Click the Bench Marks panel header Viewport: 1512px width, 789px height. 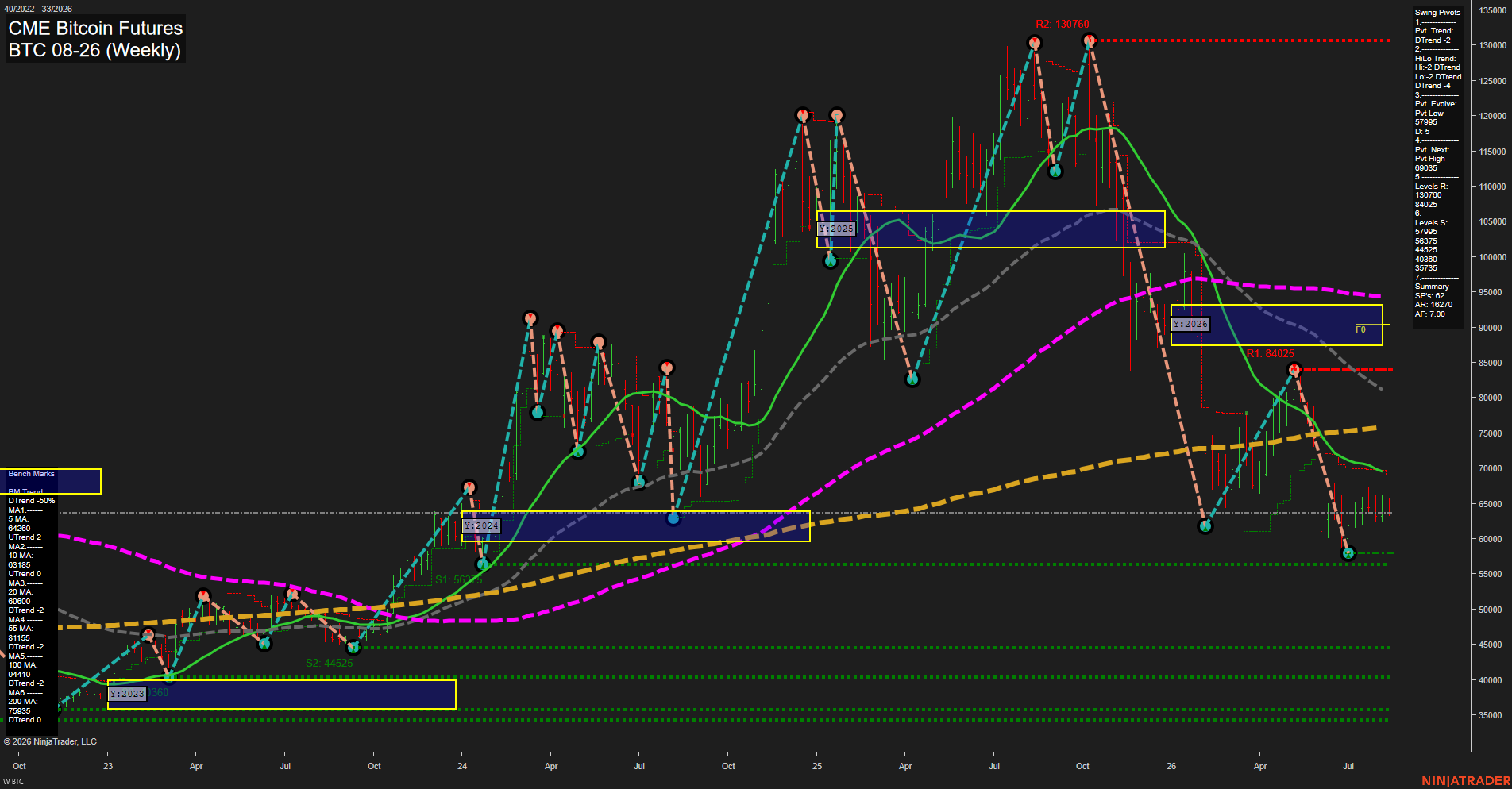[x=32, y=474]
